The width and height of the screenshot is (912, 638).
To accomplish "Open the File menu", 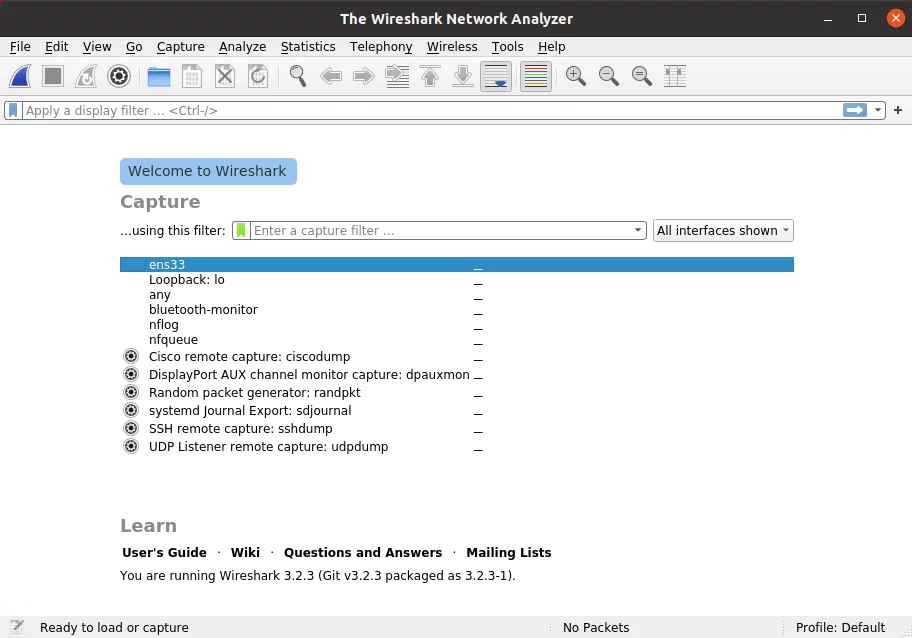I will [20, 47].
